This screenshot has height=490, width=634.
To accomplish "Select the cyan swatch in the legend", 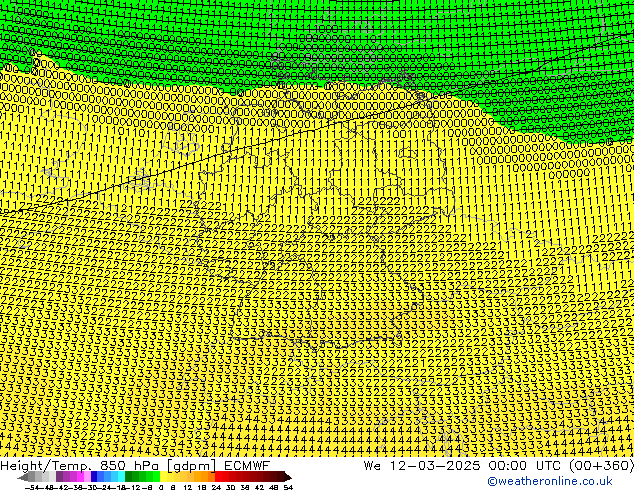I will coord(121,476).
